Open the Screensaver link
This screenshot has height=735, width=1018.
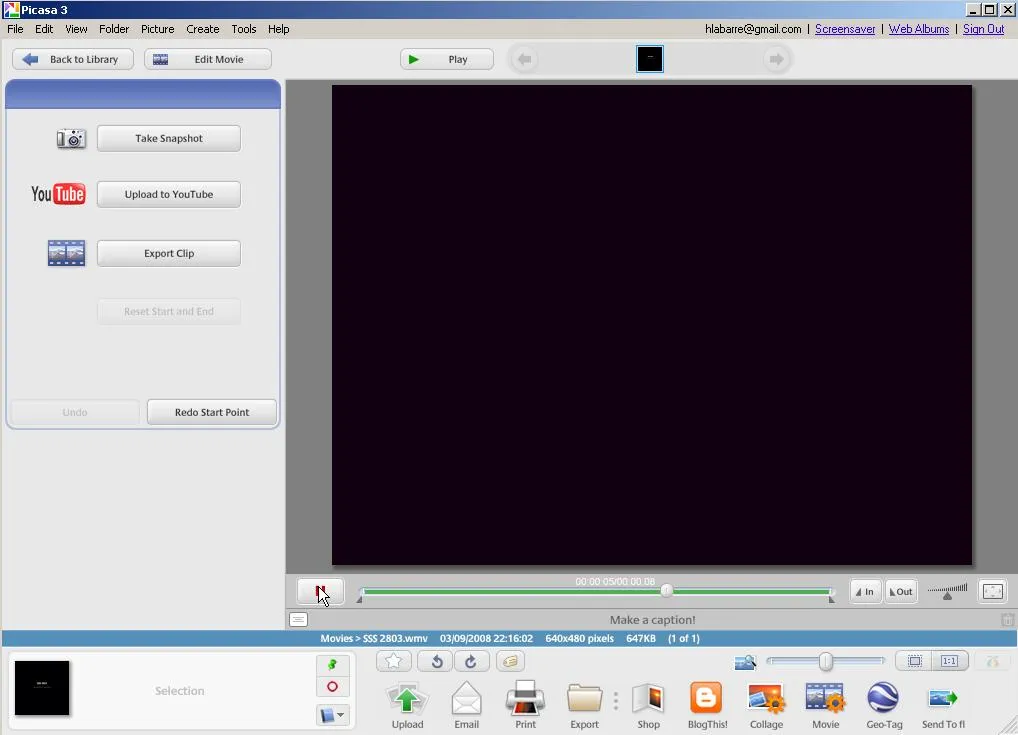click(x=845, y=29)
